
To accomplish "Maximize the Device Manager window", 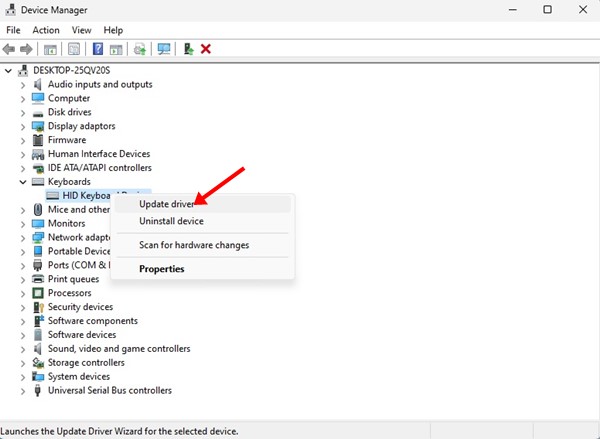I will [548, 10].
